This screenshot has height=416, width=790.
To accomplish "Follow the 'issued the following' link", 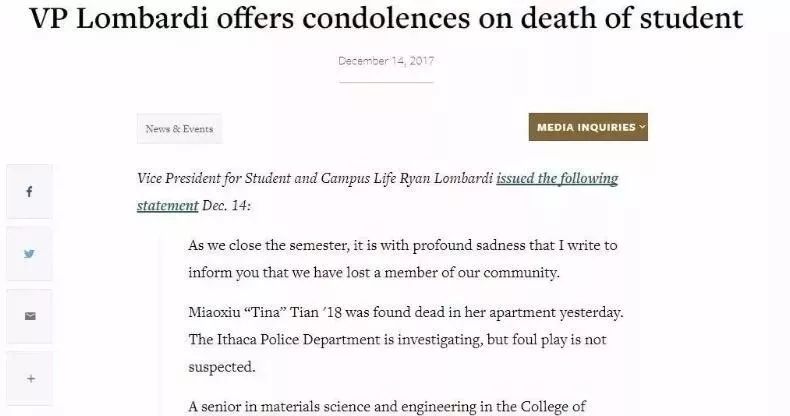I will [x=557, y=179].
